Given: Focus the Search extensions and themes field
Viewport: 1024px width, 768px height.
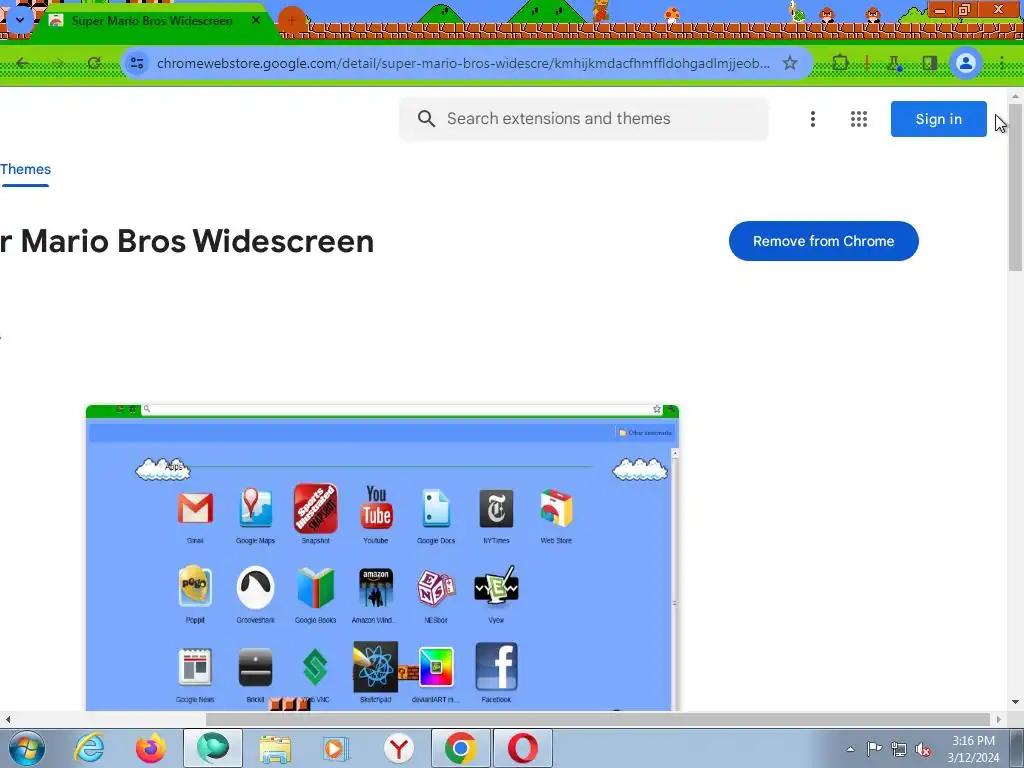Looking at the screenshot, I should pos(583,119).
